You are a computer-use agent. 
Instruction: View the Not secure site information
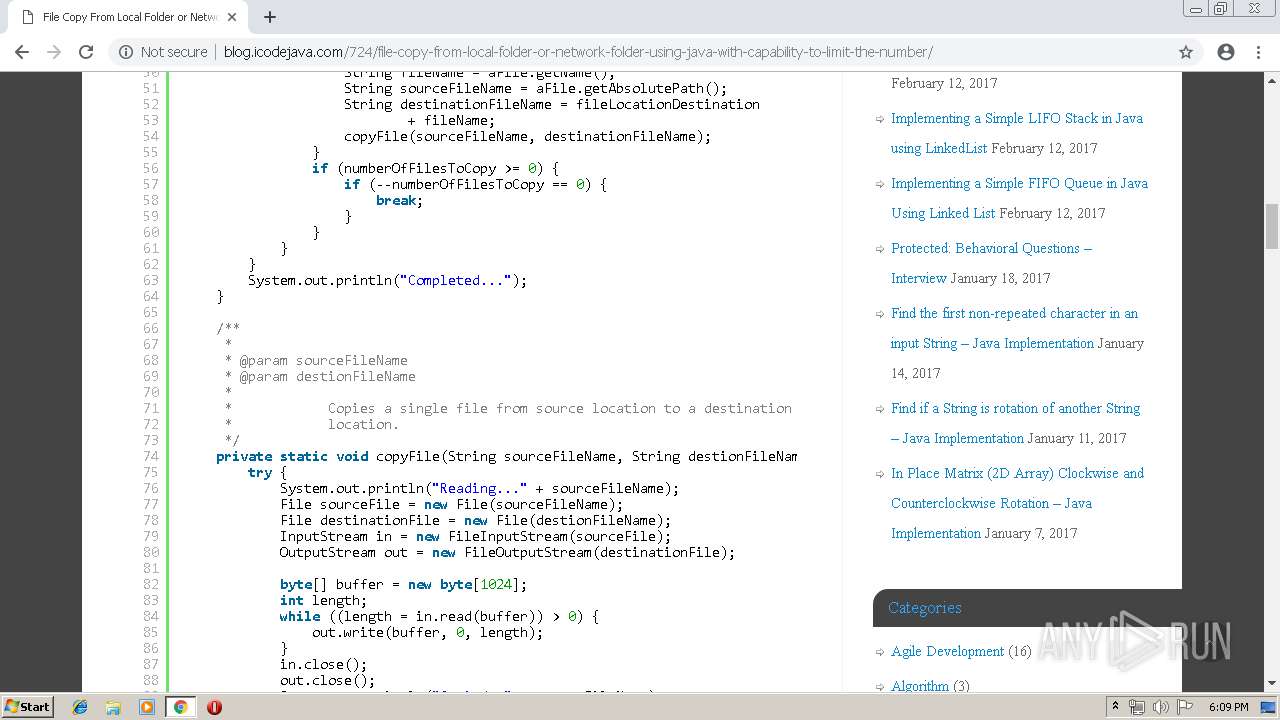(x=163, y=52)
